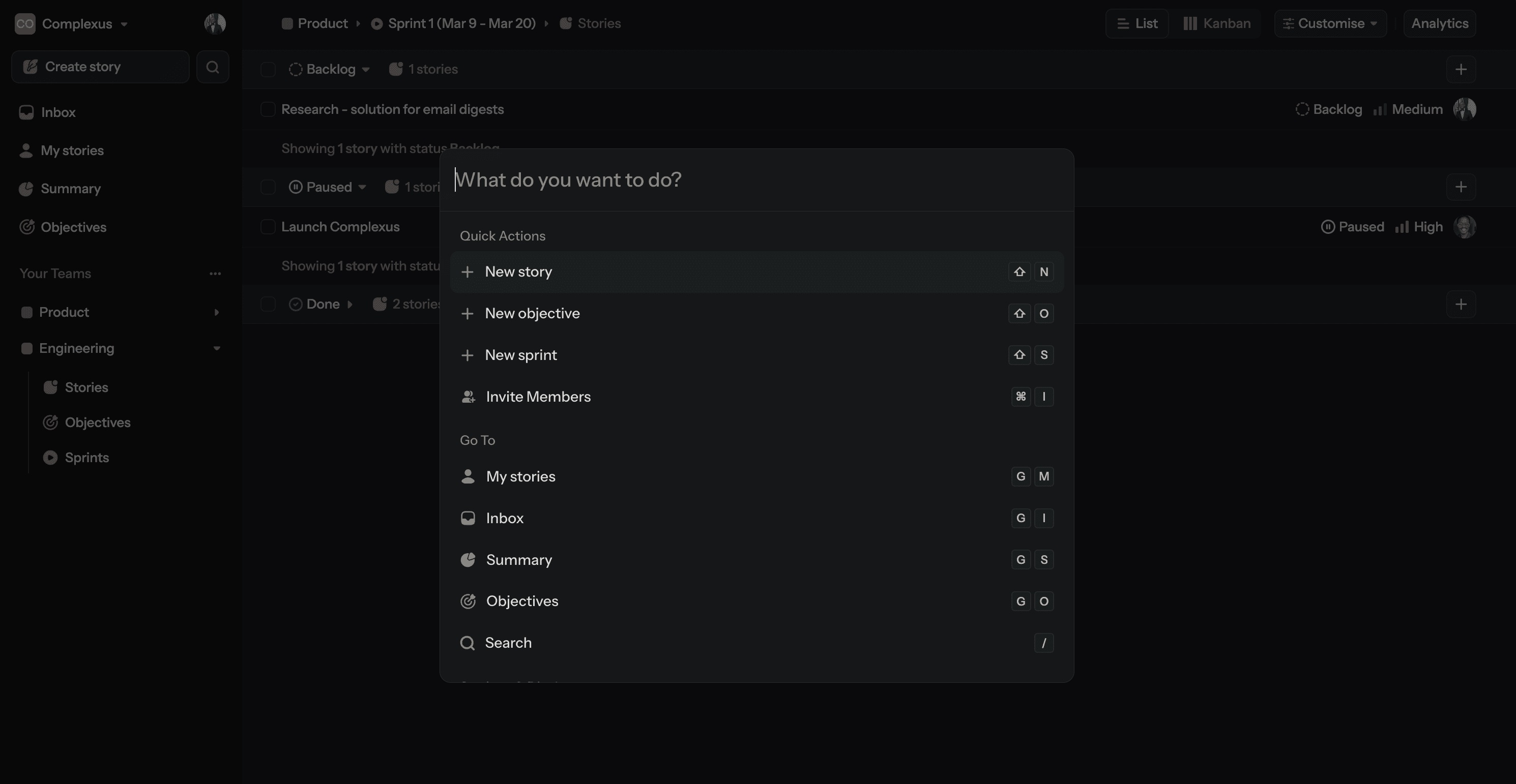Switch to the Kanban view
Viewport: 1516px width, 784px height.
(x=1216, y=23)
